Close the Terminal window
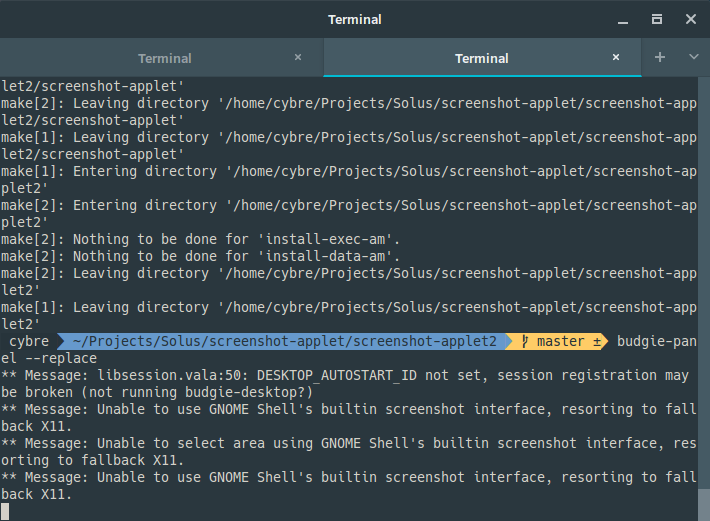 (691, 19)
